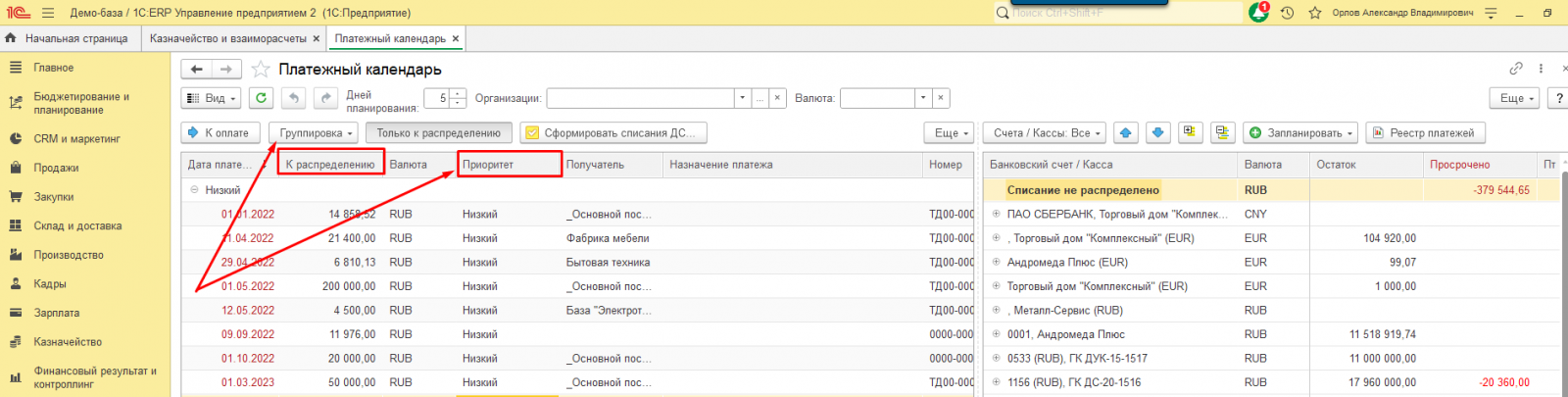Click the Организации input field
Viewport: 1568px width, 397px height.
click(641, 98)
